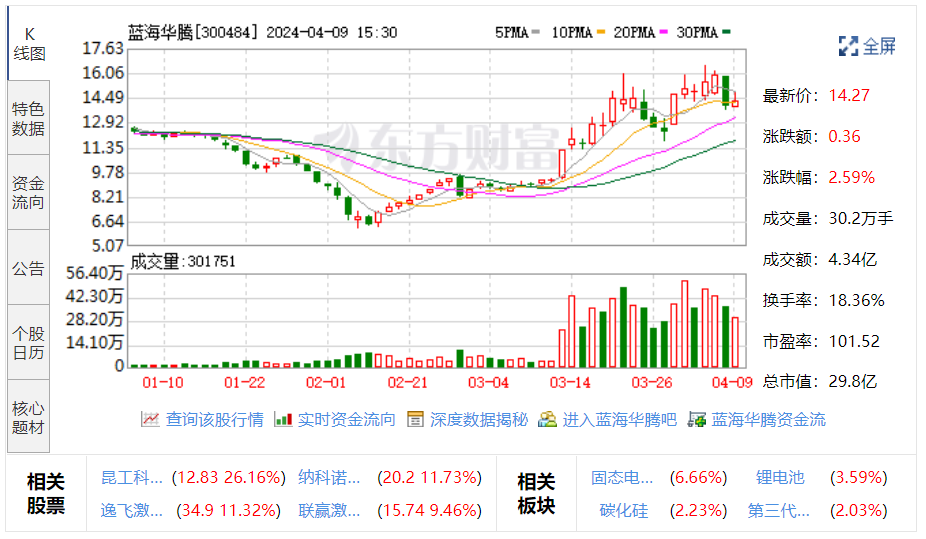Click the (34.9 11.32%) quote text
This screenshot has height=539, width=926.
(x=229, y=510)
